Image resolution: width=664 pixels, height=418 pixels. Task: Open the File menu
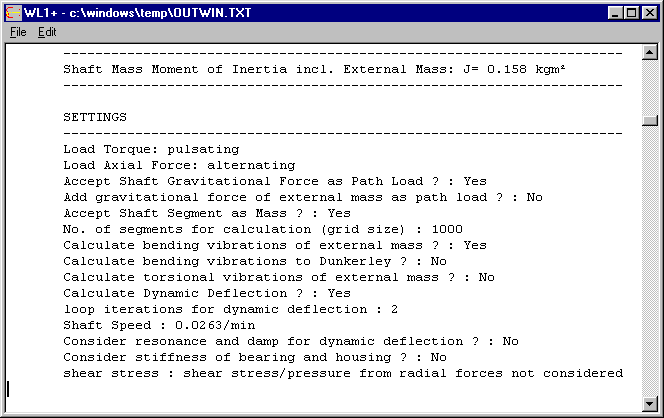pyautogui.click(x=18, y=32)
